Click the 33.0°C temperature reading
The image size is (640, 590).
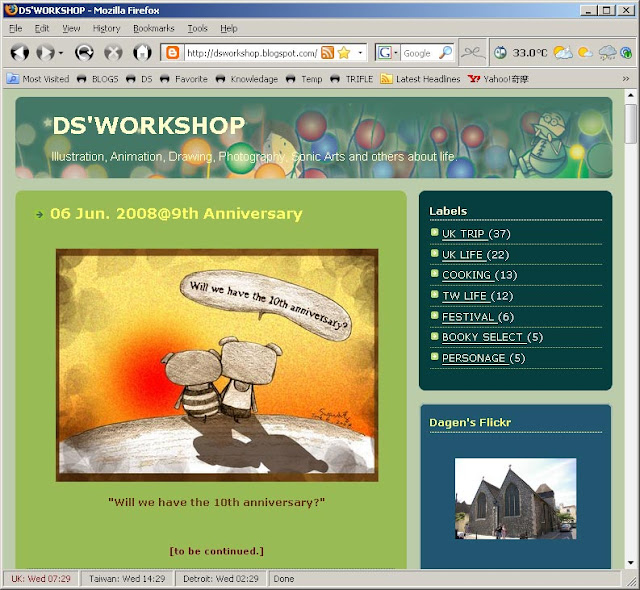tap(529, 53)
